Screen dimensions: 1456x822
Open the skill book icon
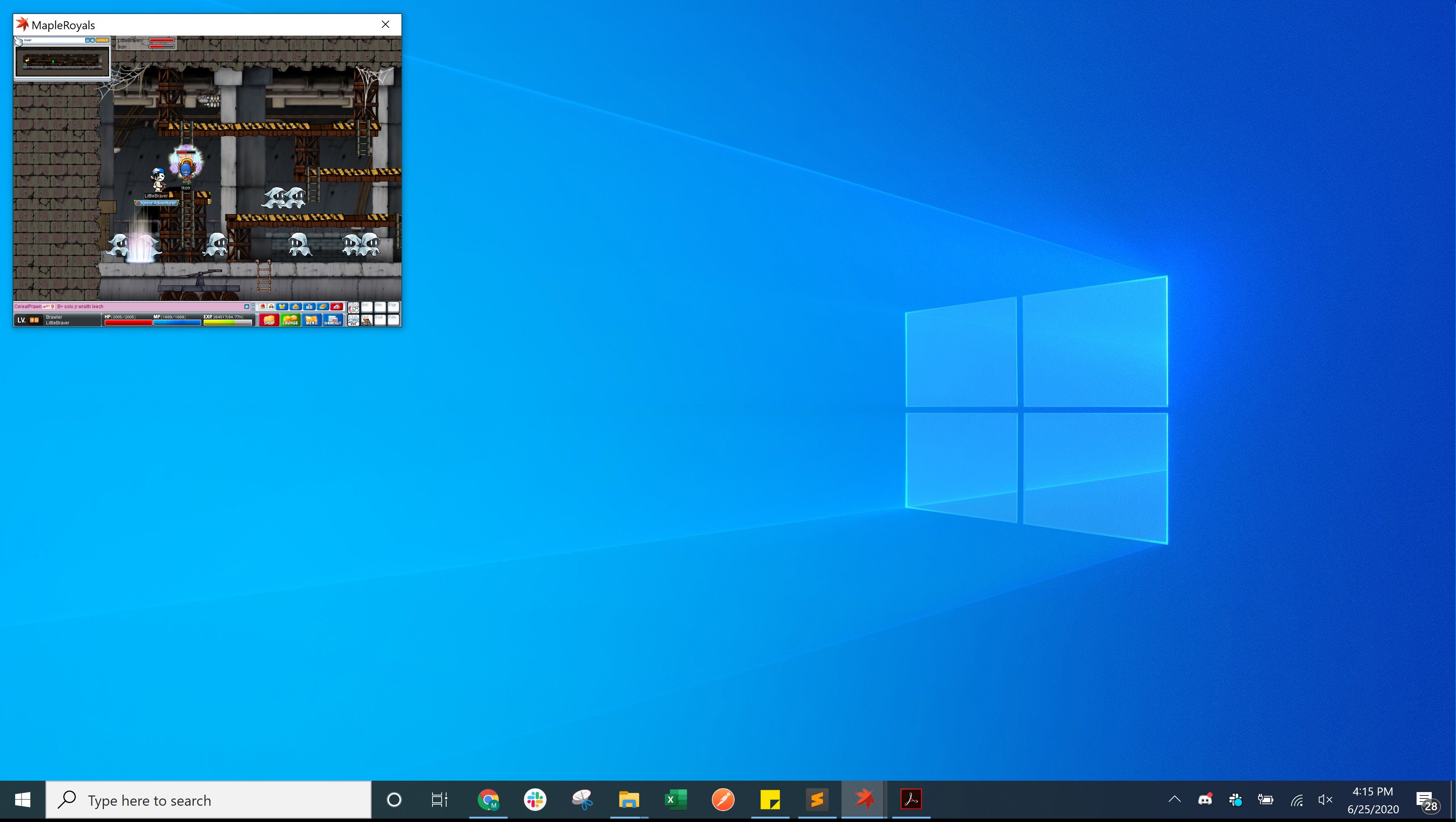[x=323, y=307]
